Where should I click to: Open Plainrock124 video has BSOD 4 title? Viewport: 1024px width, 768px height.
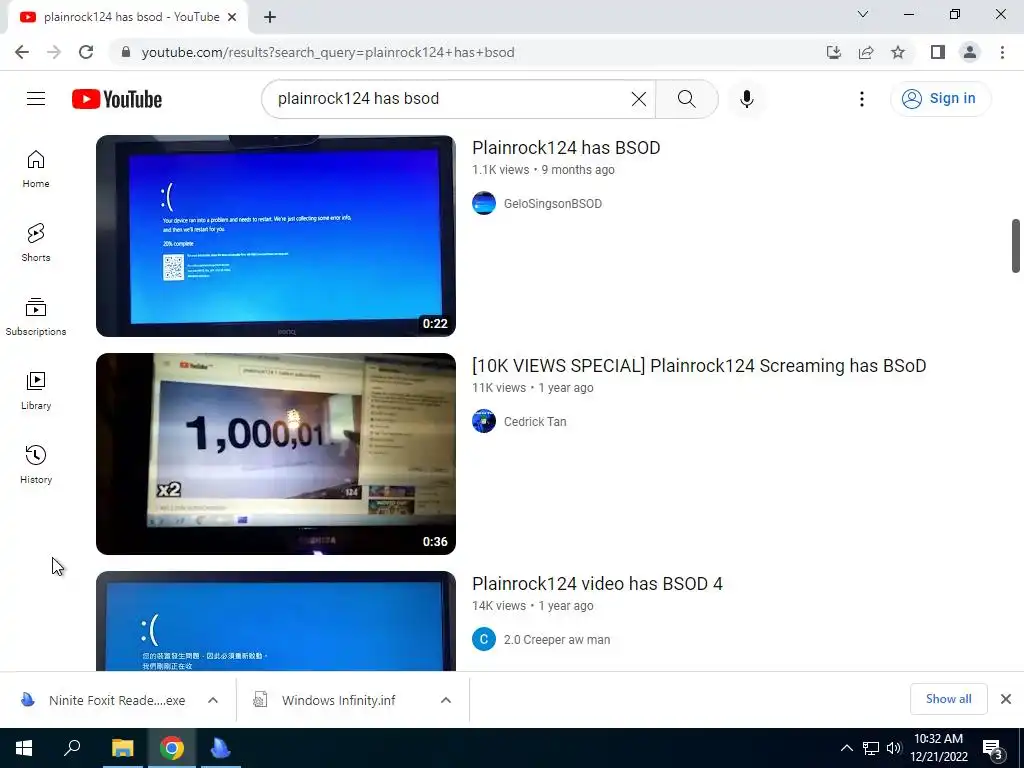pos(597,584)
